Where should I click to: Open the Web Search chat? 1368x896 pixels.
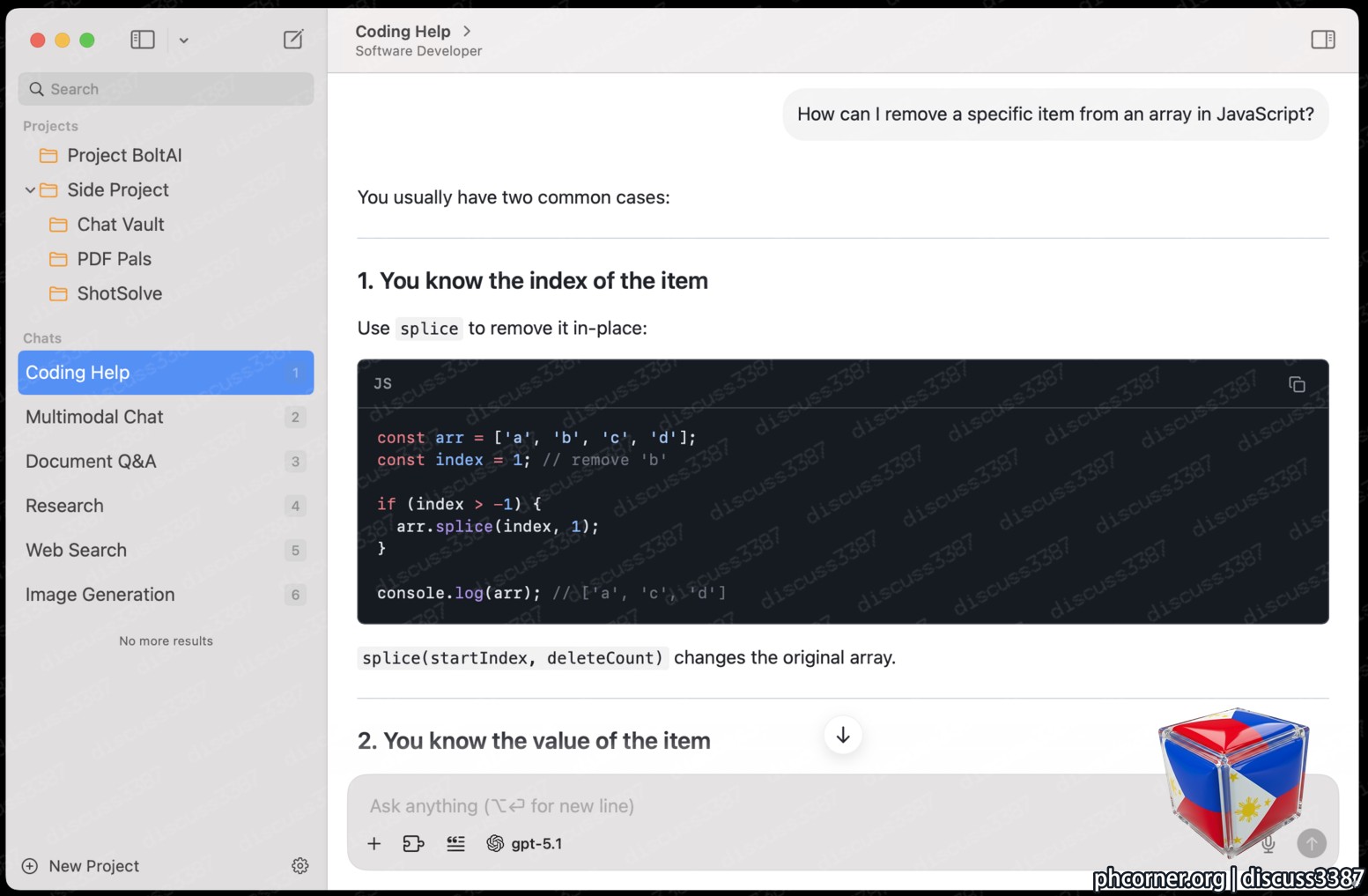[x=166, y=550]
